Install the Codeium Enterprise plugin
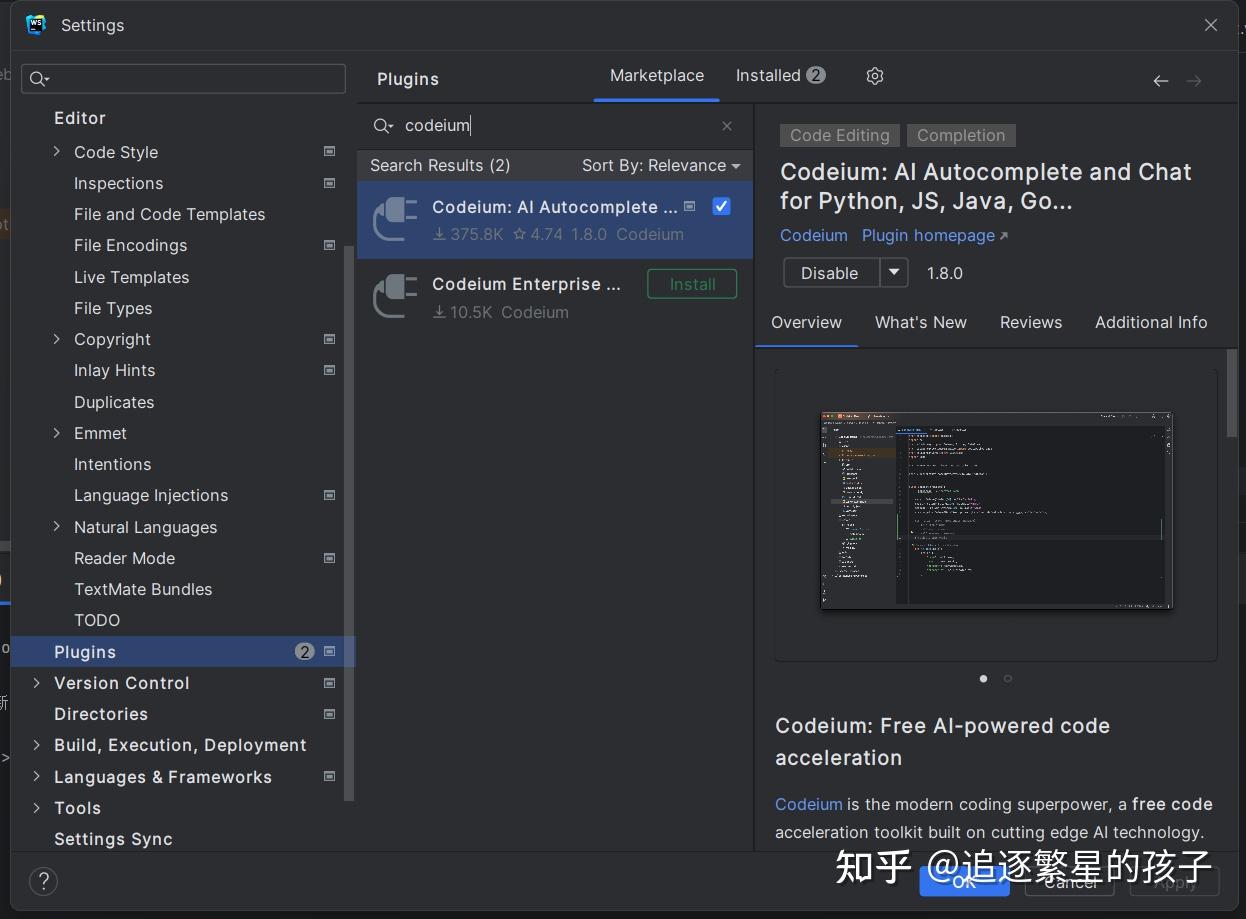1246x919 pixels. coord(692,284)
